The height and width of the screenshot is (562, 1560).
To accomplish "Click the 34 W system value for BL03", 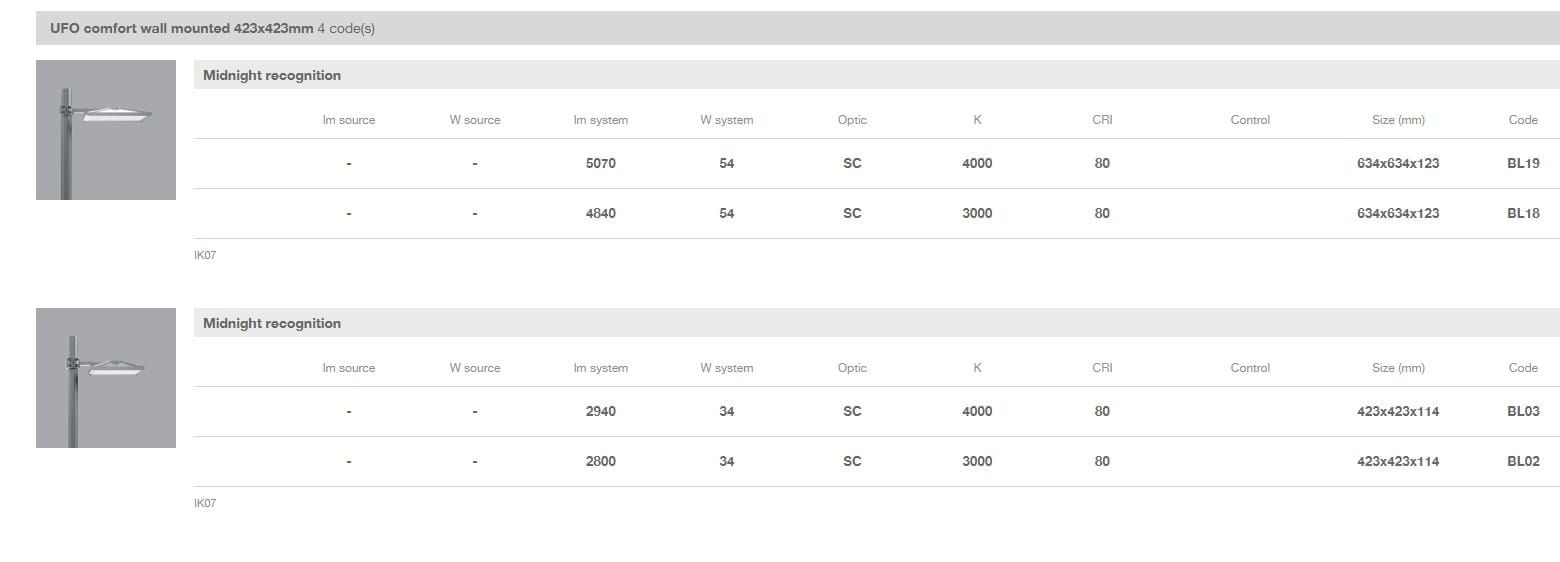I will click(x=727, y=411).
